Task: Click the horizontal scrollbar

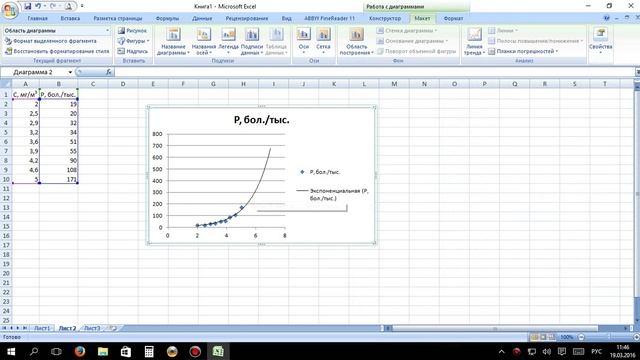Action: point(494,328)
